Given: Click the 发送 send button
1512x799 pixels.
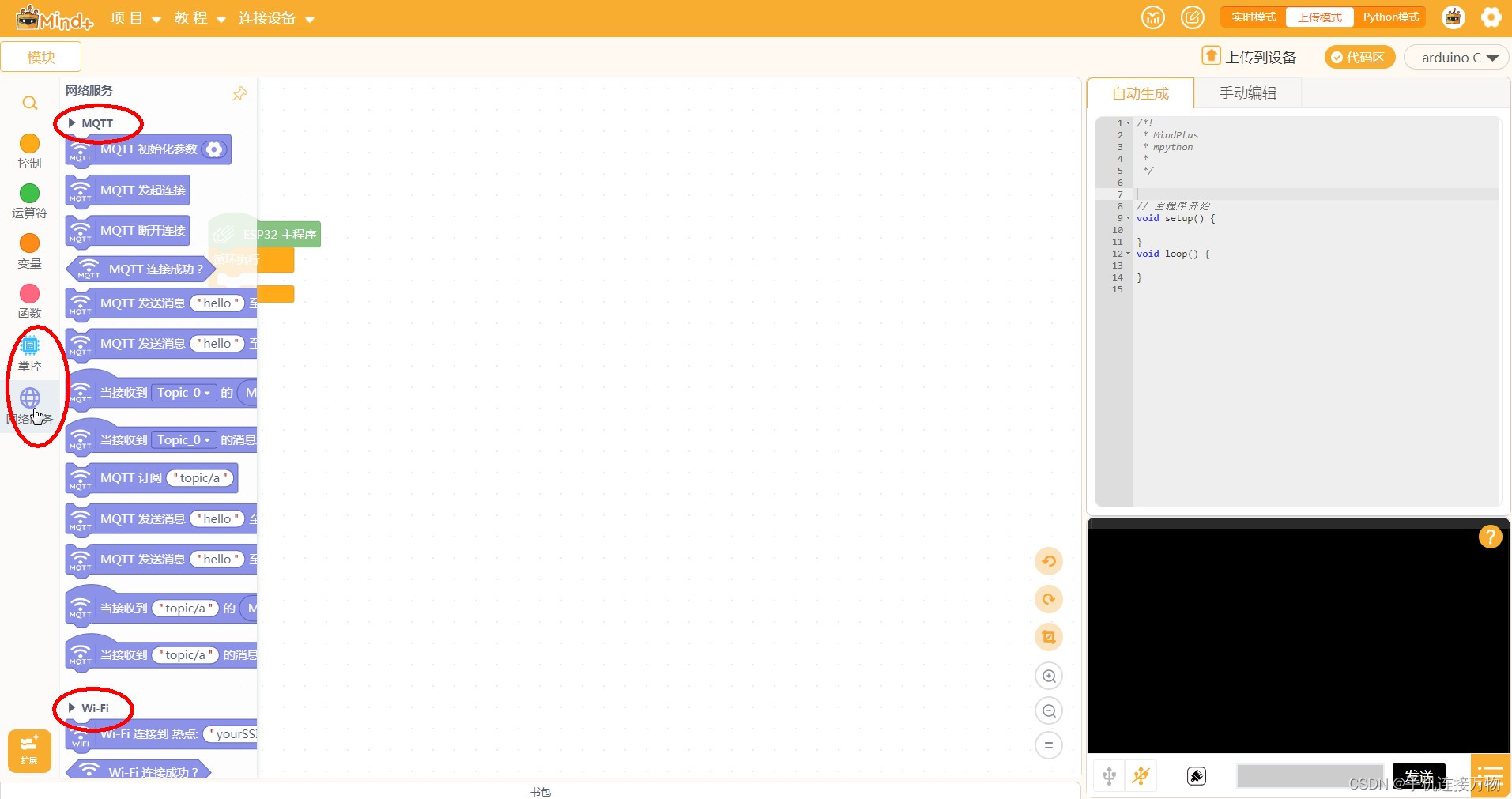Looking at the screenshot, I should (x=1419, y=776).
